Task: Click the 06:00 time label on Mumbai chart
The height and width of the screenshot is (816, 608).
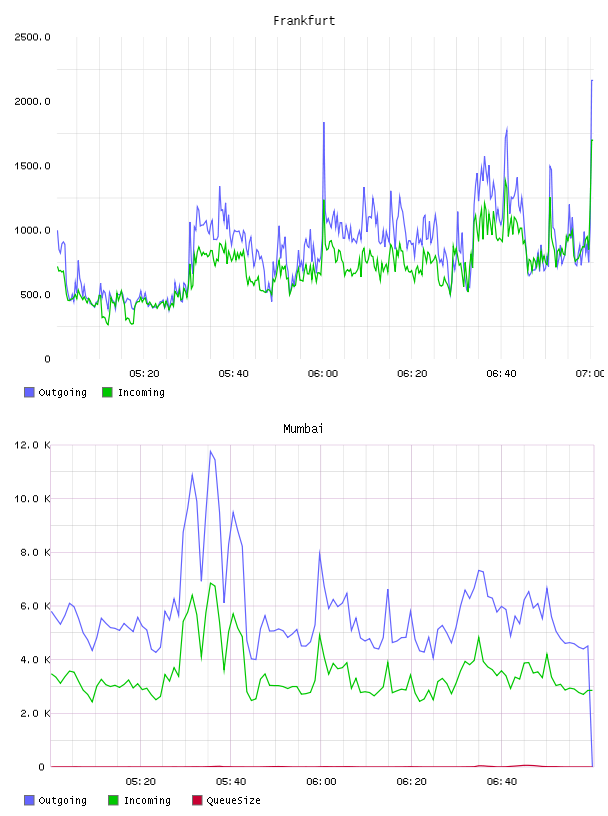Action: [321, 782]
